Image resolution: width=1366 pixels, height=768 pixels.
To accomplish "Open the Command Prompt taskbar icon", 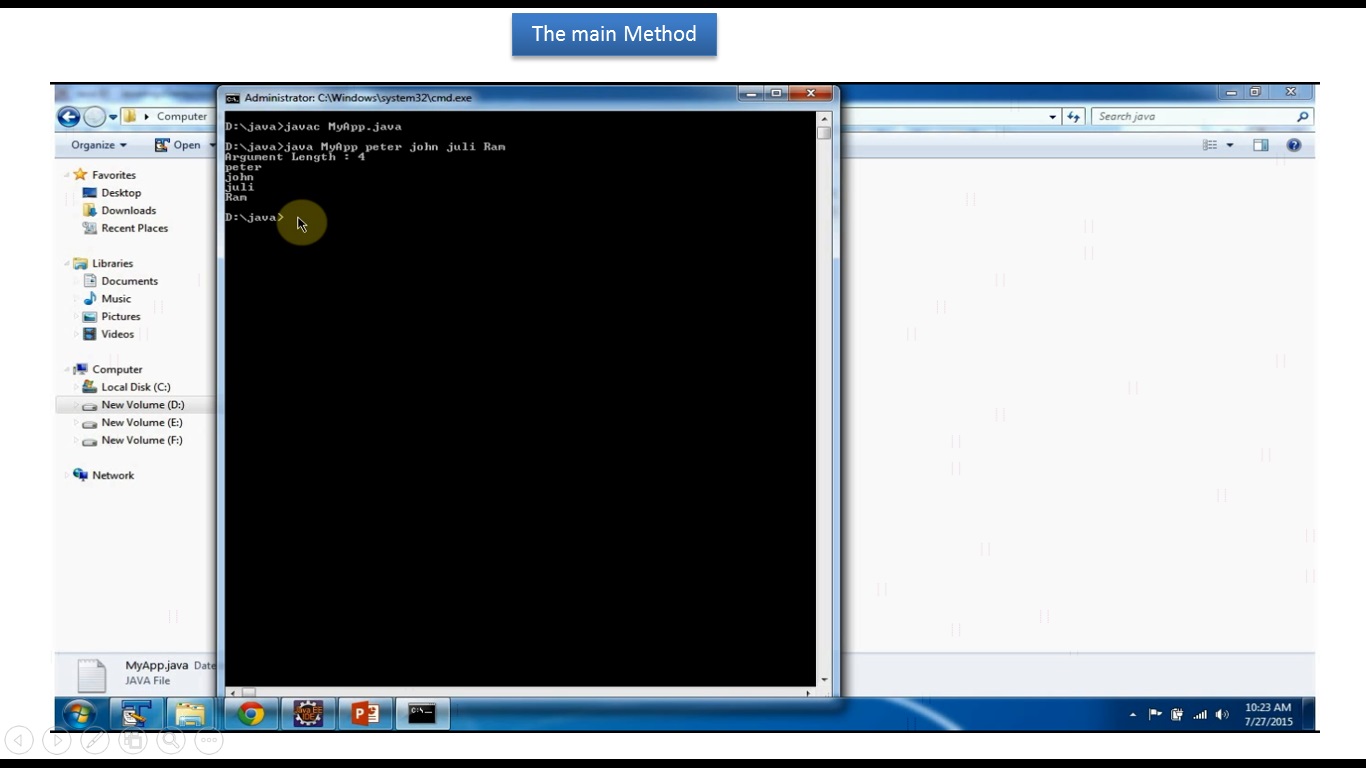I will [422, 713].
